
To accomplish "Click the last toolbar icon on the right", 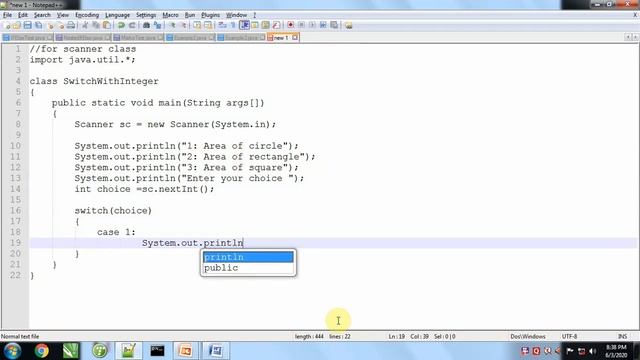I will coord(349,25).
